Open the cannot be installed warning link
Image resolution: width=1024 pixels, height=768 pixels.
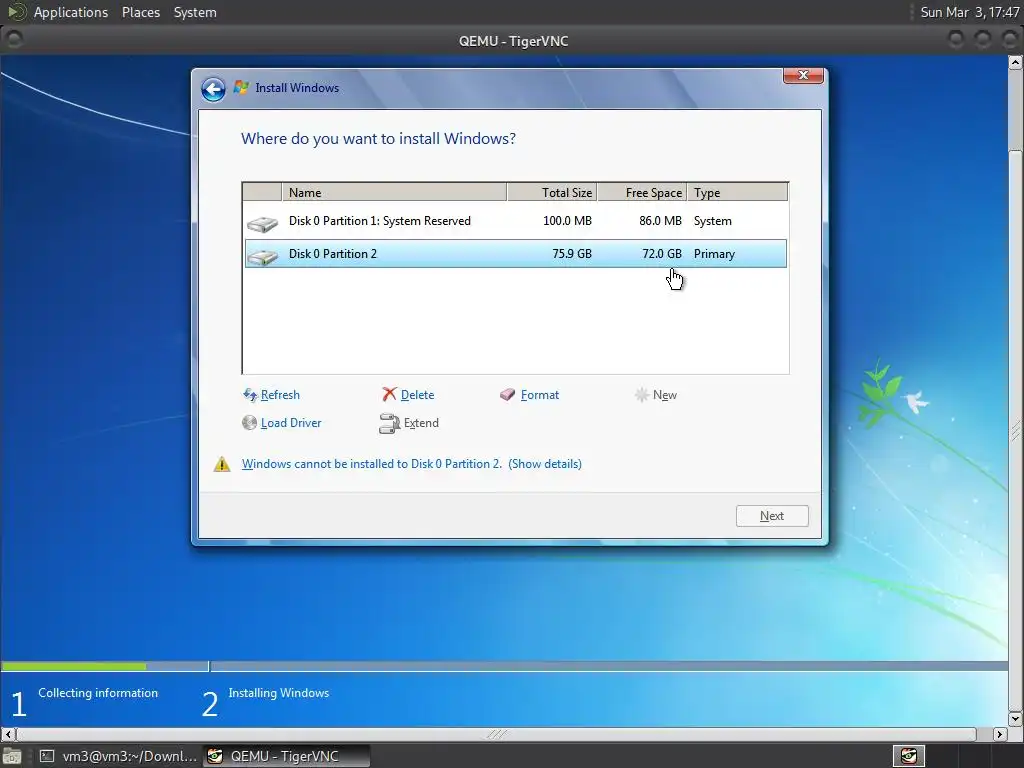[411, 464]
